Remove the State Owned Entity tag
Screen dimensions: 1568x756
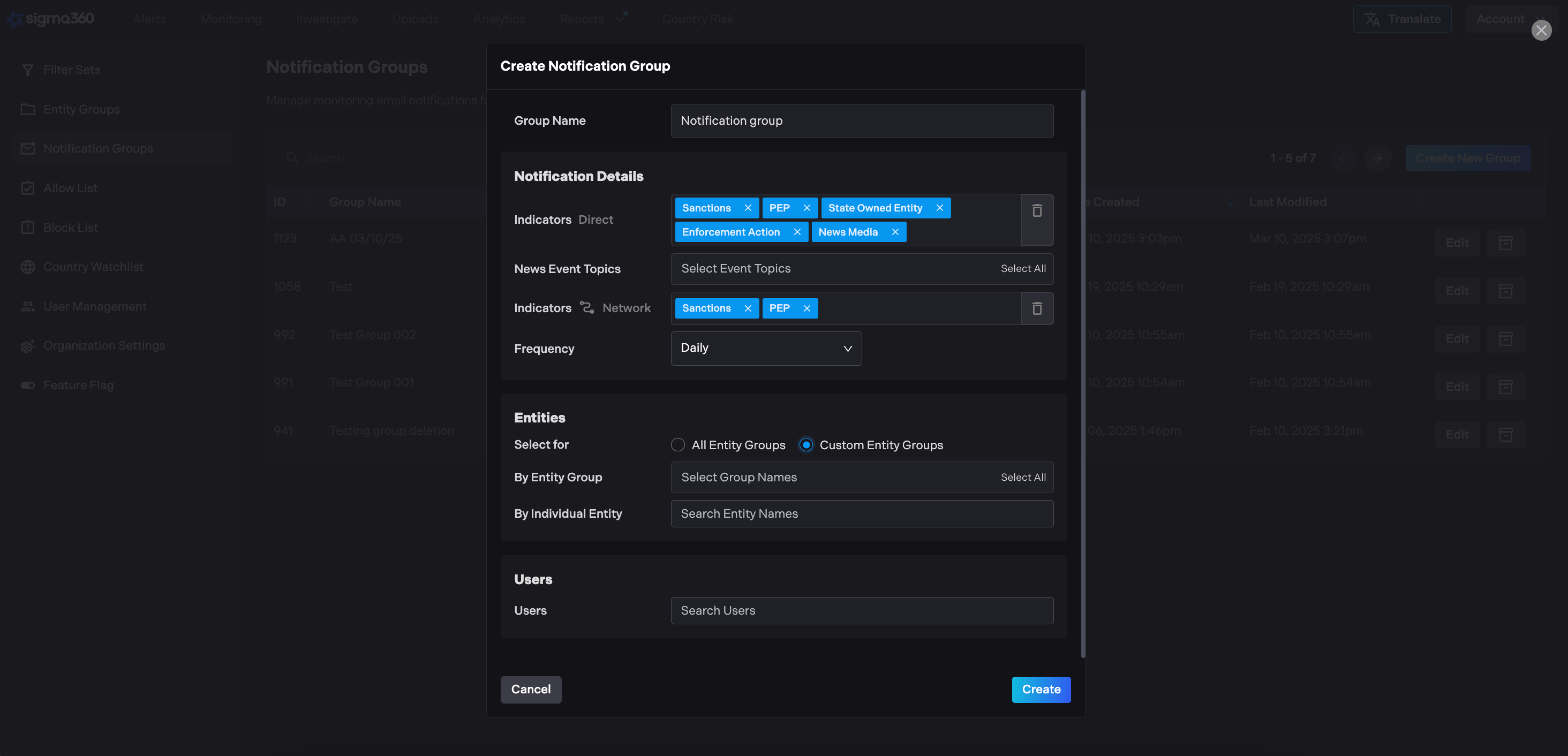pyautogui.click(x=939, y=208)
